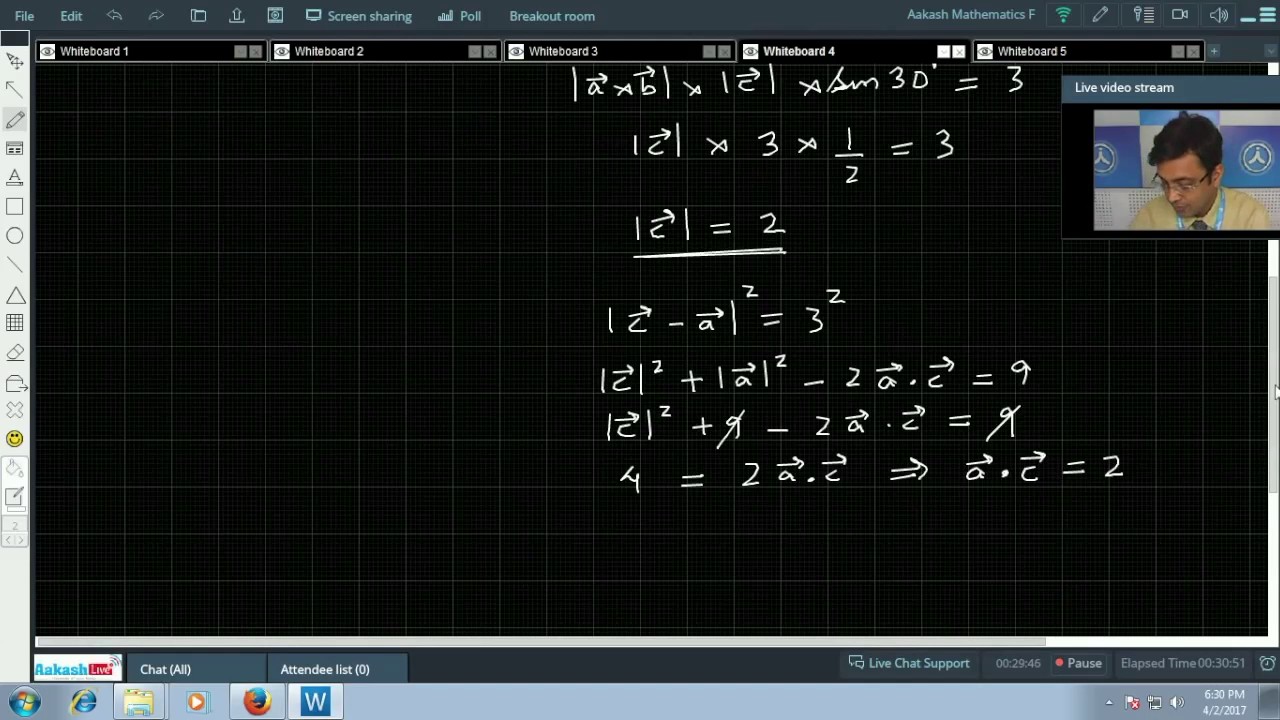
Task: Close the Whiteboard 1 tab
Action: coord(256,51)
